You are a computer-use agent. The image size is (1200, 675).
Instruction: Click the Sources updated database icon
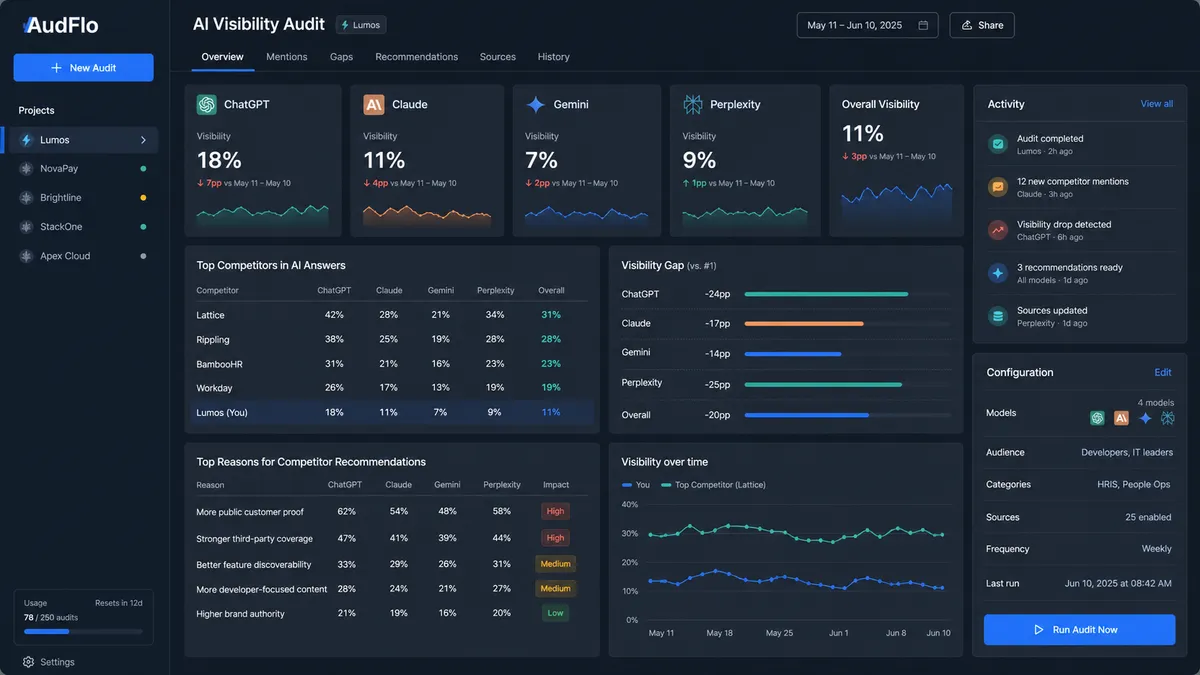[x=997, y=316]
